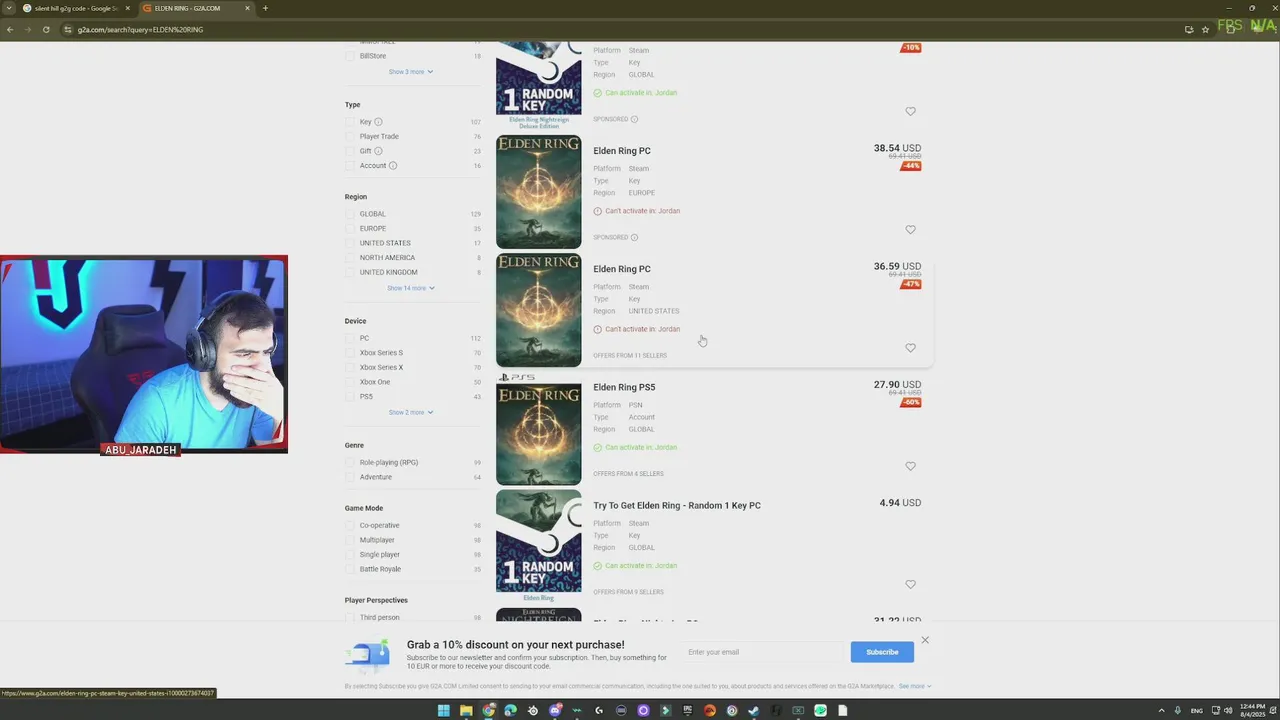Open Epic Games Launcher from the taskbar
The height and width of the screenshot is (720, 1280).
coord(687,711)
